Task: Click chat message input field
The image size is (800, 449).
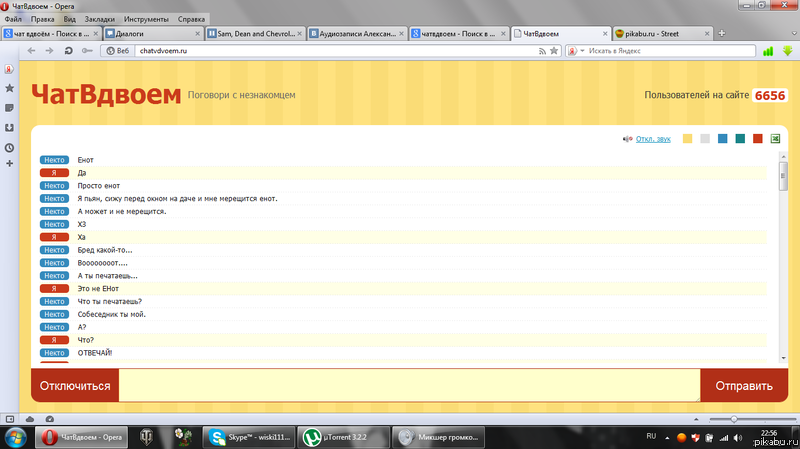Action: (410, 386)
